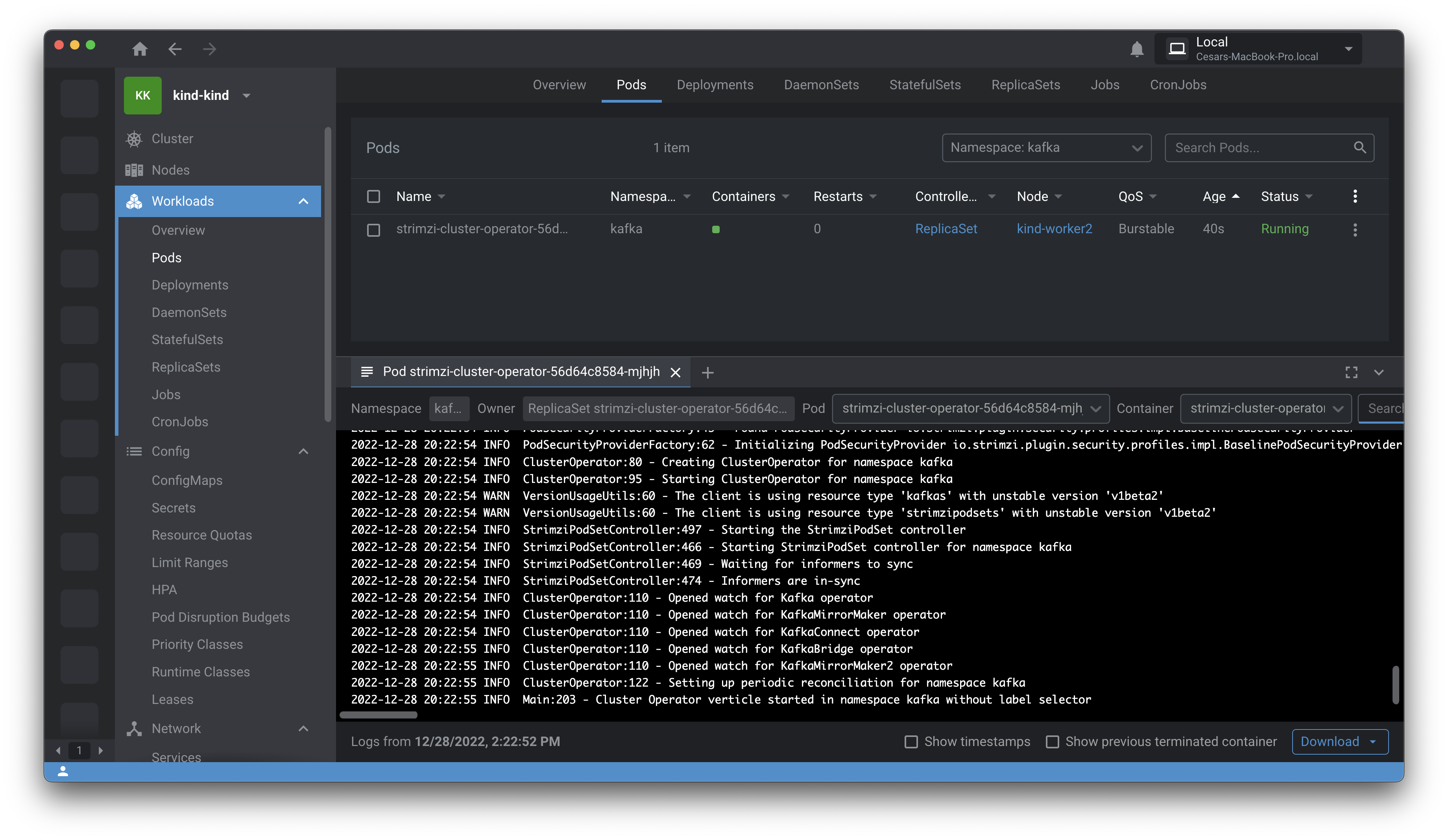The width and height of the screenshot is (1448, 840).
Task: Switch to the Jobs tab
Action: click(1104, 85)
